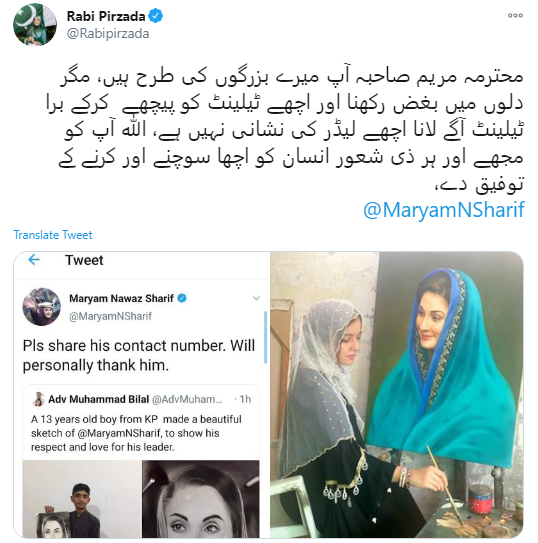Open Maryam Nawaz Sharif's avatar in embedded tweet
Viewport: 538px width, 543px height.
[x=42, y=306]
